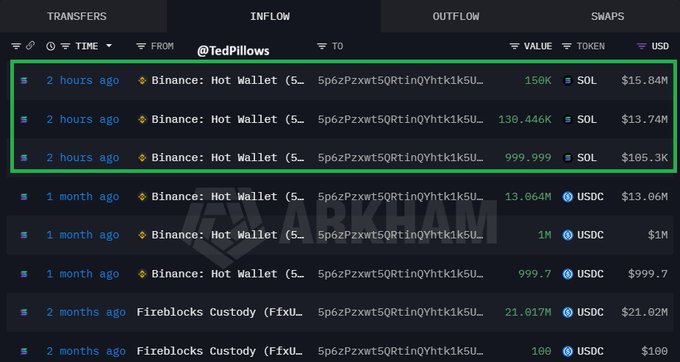Click Solana chain icon on 999.999 SOL row
680x362 pixels.
click(24, 158)
